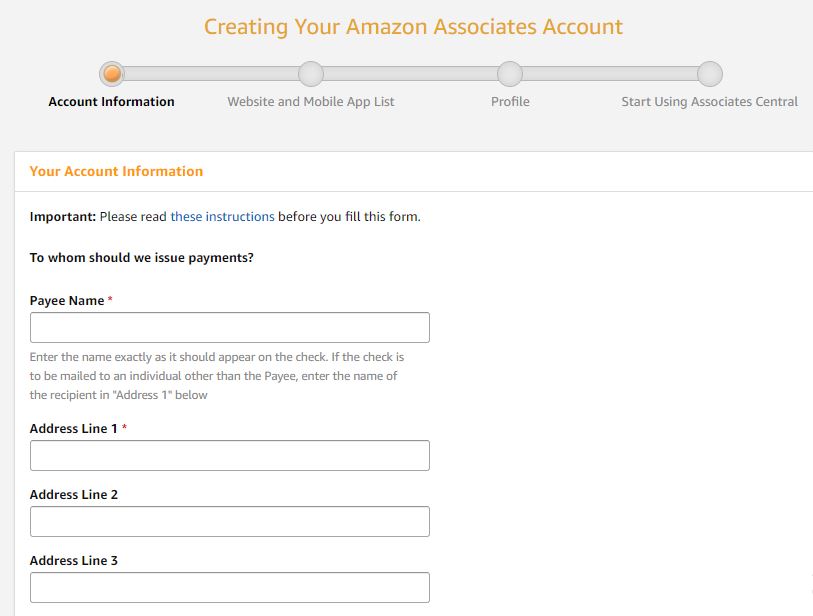Open the Account Information step label

pos(111,102)
